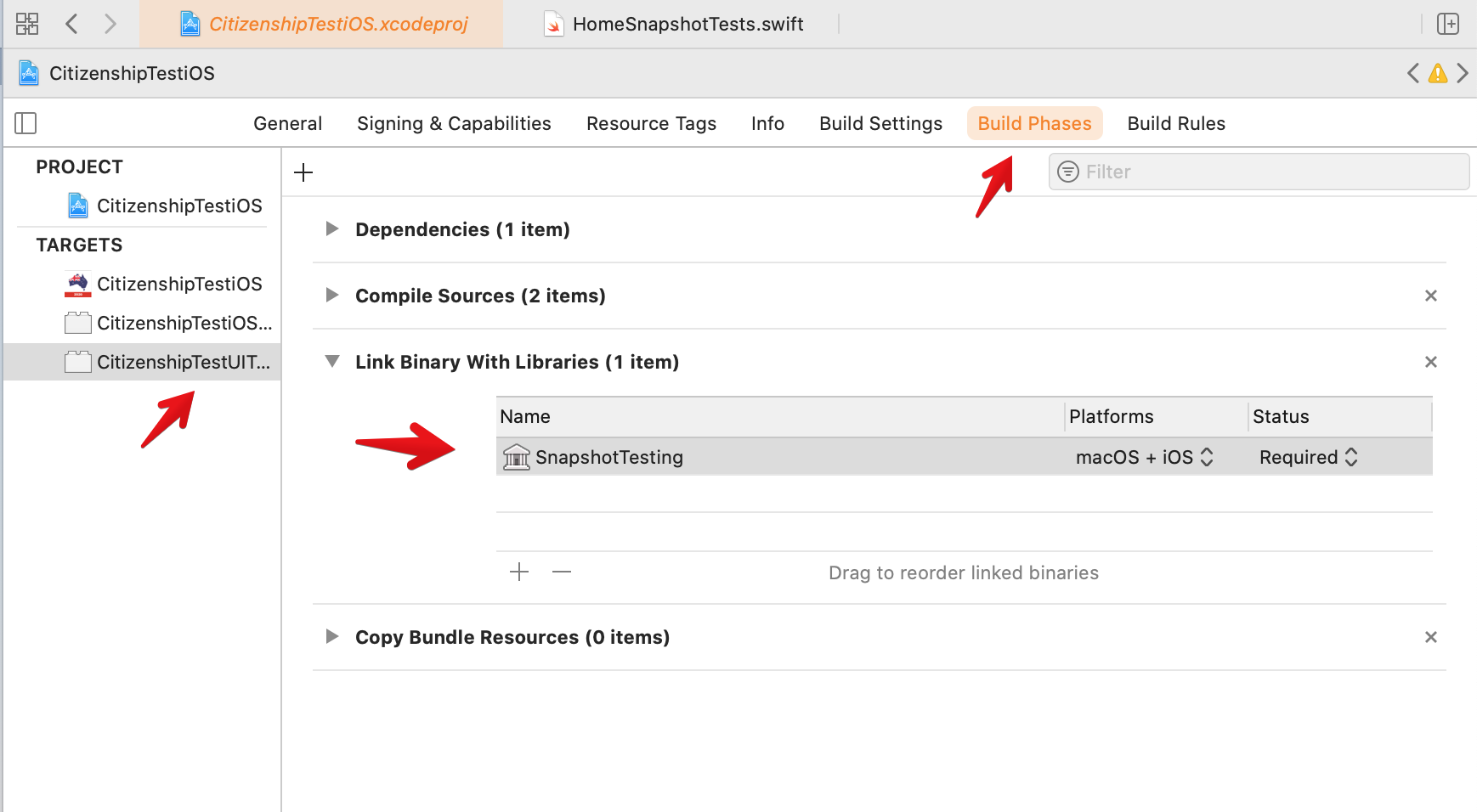Click the Compile Sources (2 items) heading

[480, 296]
